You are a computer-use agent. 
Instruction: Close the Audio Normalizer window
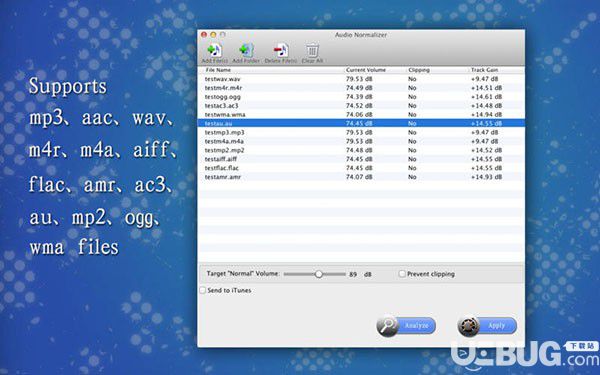point(204,35)
